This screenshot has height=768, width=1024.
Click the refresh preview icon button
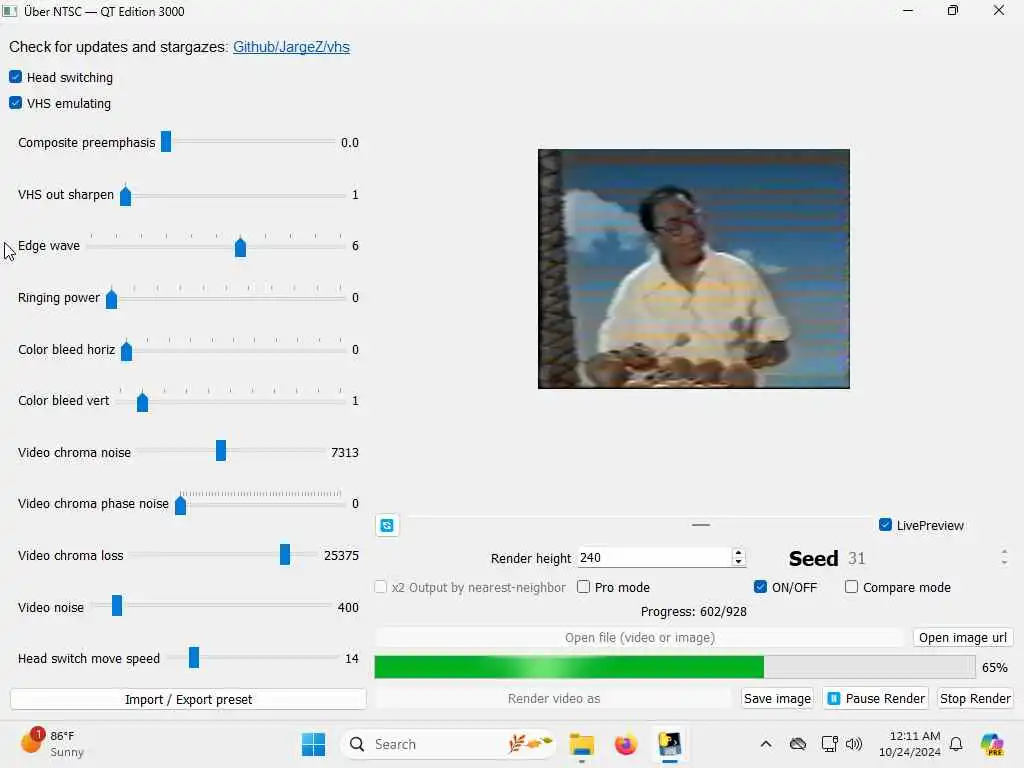pos(387,526)
